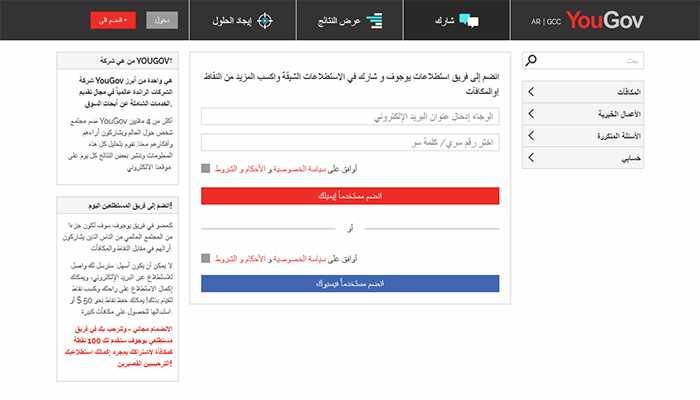Tick the agreement checkbox above red button
This screenshot has height=400, width=700.
click(x=205, y=168)
